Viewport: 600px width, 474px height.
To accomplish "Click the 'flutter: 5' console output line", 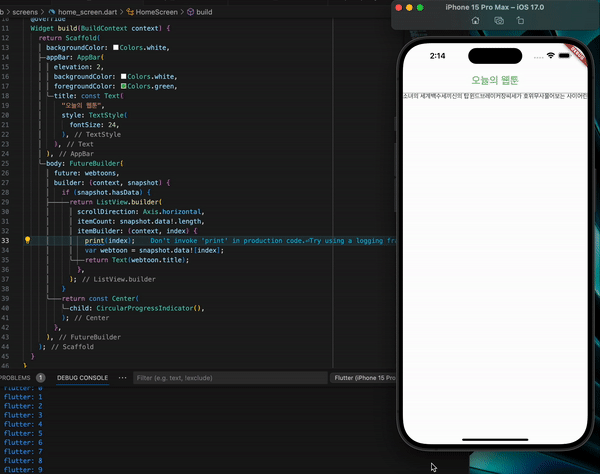I will pos(23,433).
